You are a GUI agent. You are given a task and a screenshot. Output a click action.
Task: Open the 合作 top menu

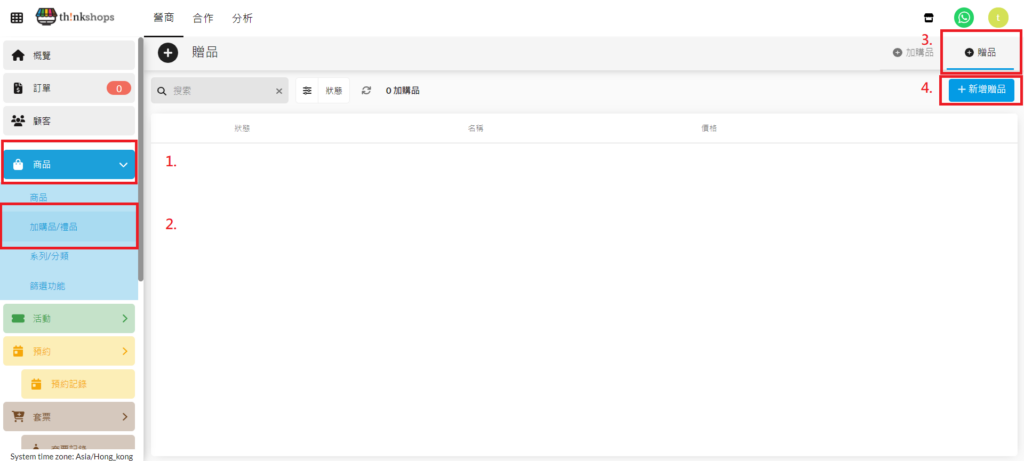coord(203,18)
